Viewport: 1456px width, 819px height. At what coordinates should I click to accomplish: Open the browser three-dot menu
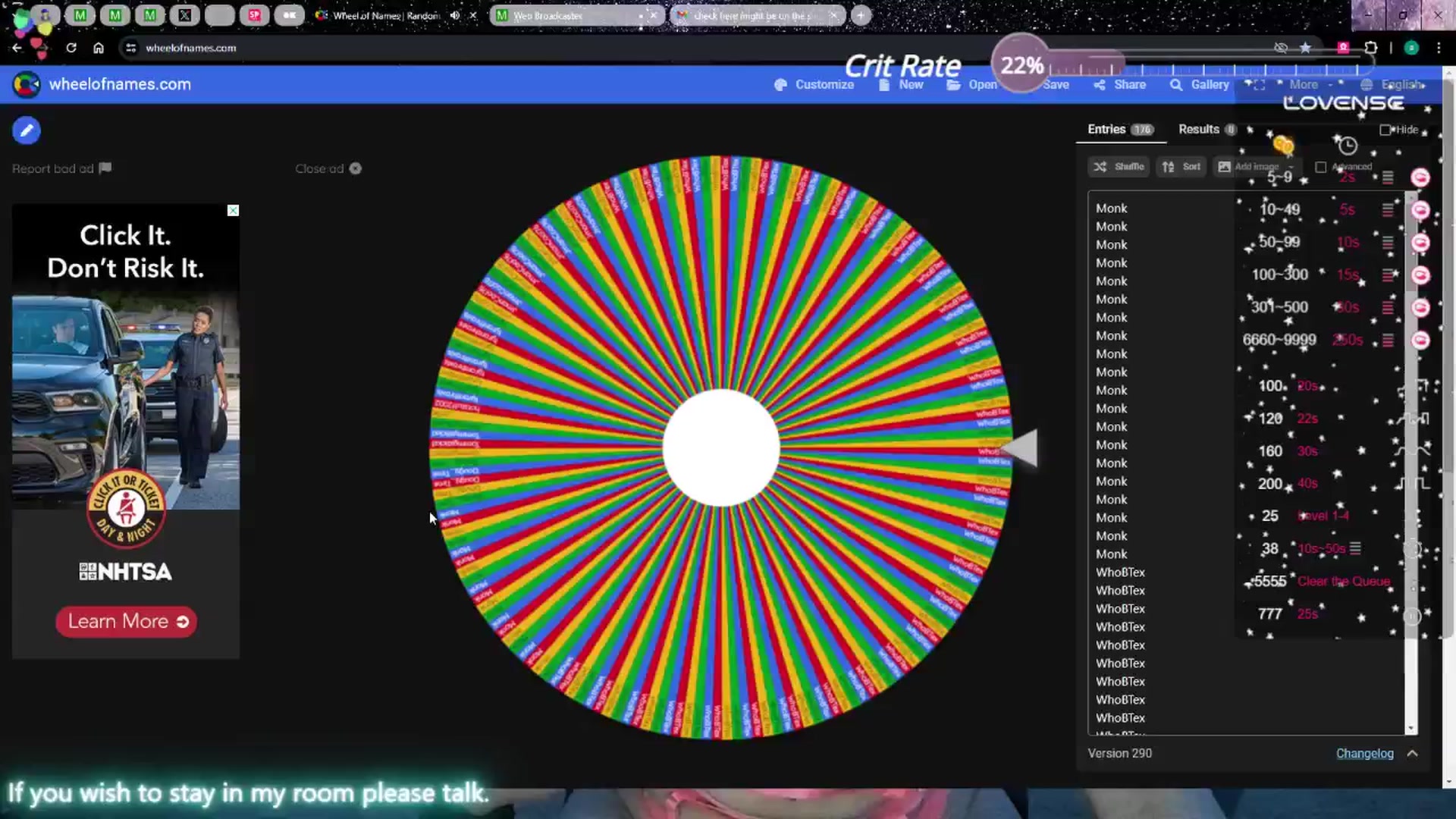(x=1439, y=48)
